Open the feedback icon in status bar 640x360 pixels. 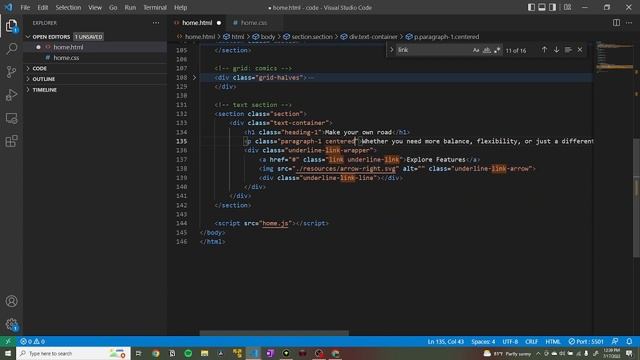pos(615,342)
